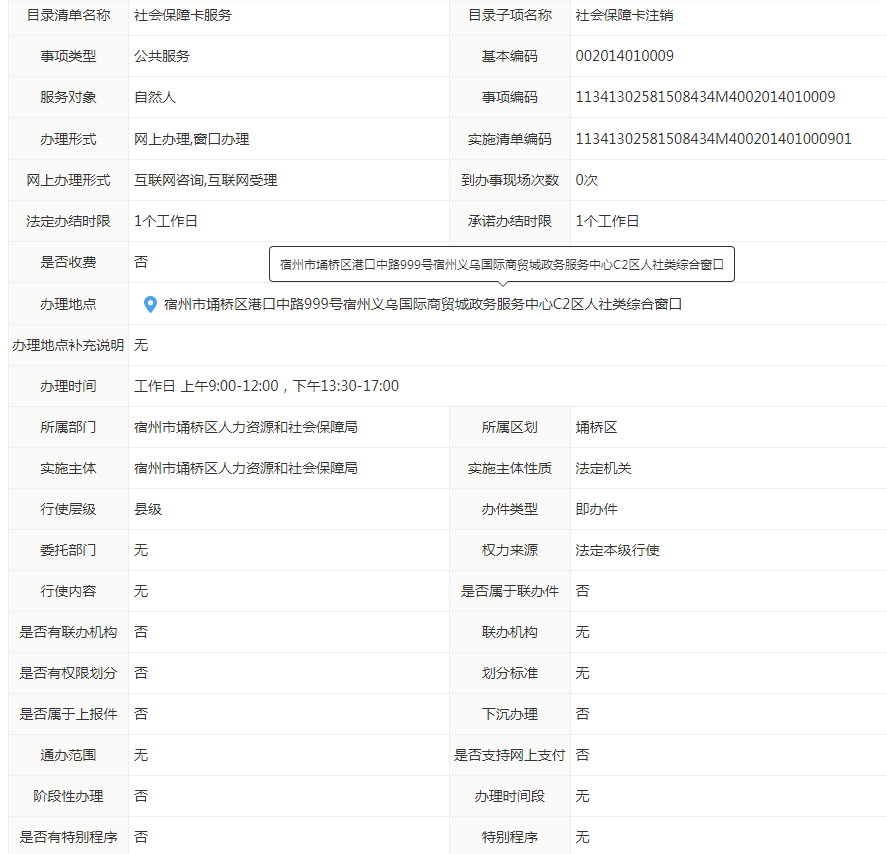Click the 办理时间 working hours text
Viewport: 887px width, 854px height.
pos(266,386)
